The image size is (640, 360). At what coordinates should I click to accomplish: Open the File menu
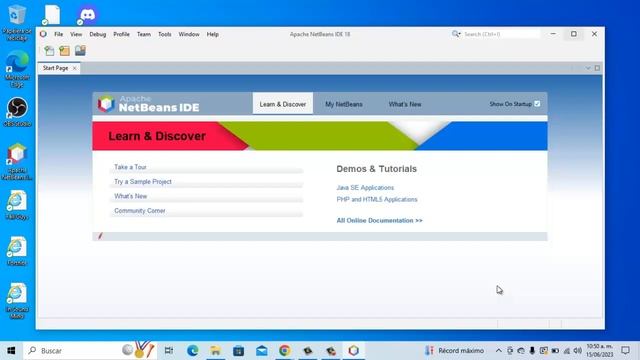point(59,34)
